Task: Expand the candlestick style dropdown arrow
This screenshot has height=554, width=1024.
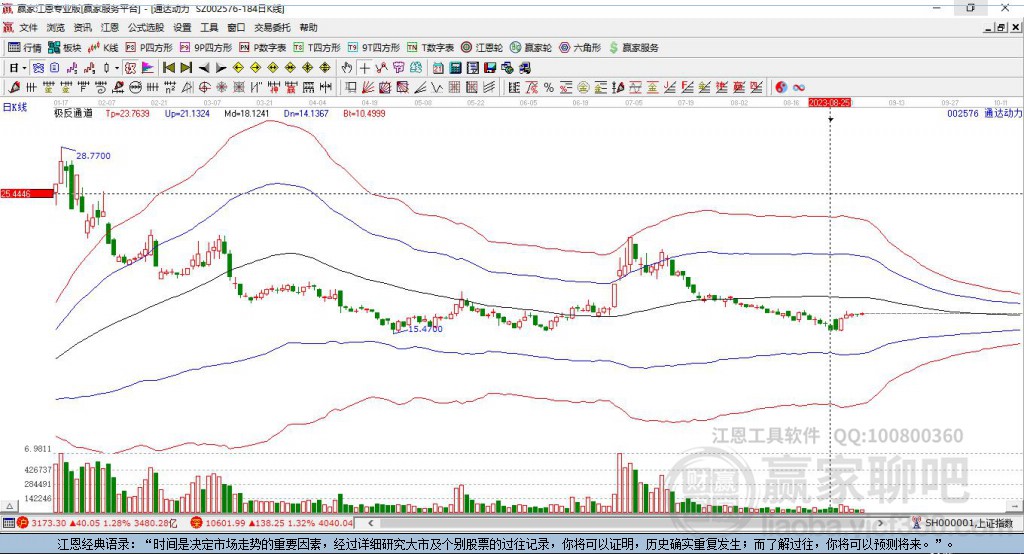Action: coord(116,68)
